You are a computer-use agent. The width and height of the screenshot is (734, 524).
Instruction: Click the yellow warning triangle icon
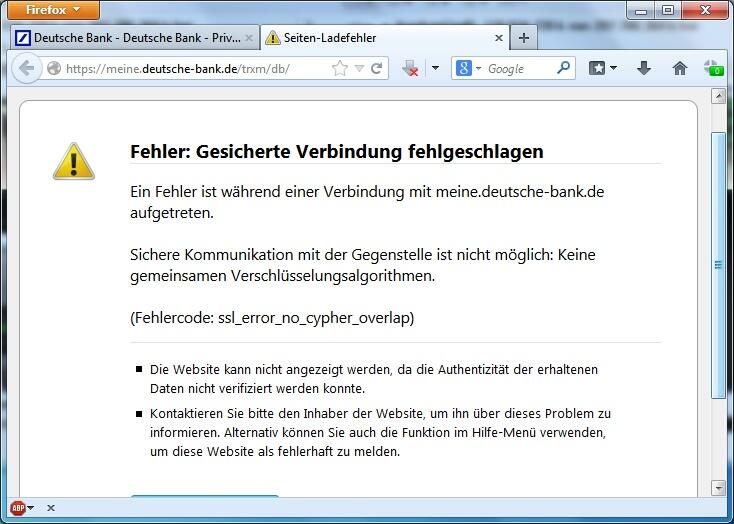[x=74, y=162]
